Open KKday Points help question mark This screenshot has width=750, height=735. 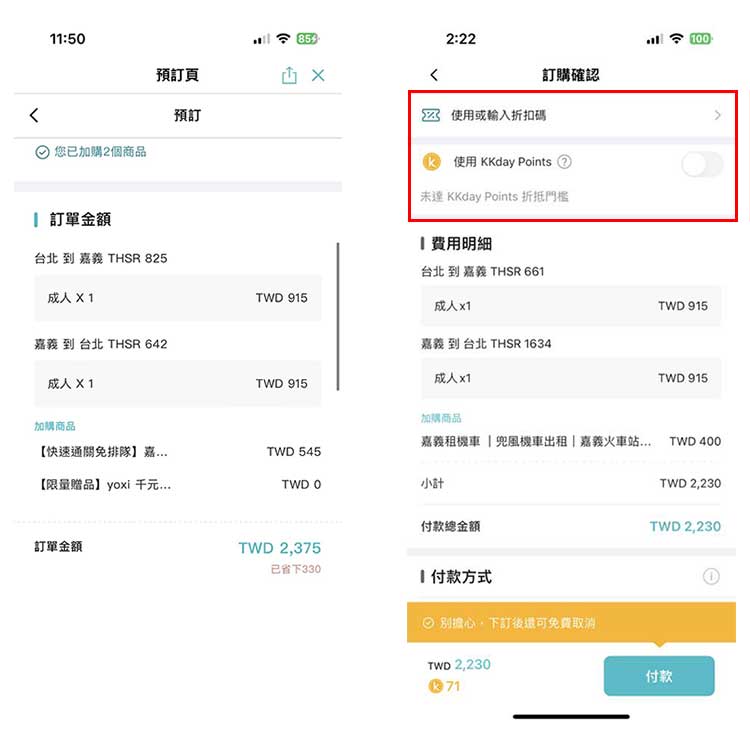pos(564,162)
